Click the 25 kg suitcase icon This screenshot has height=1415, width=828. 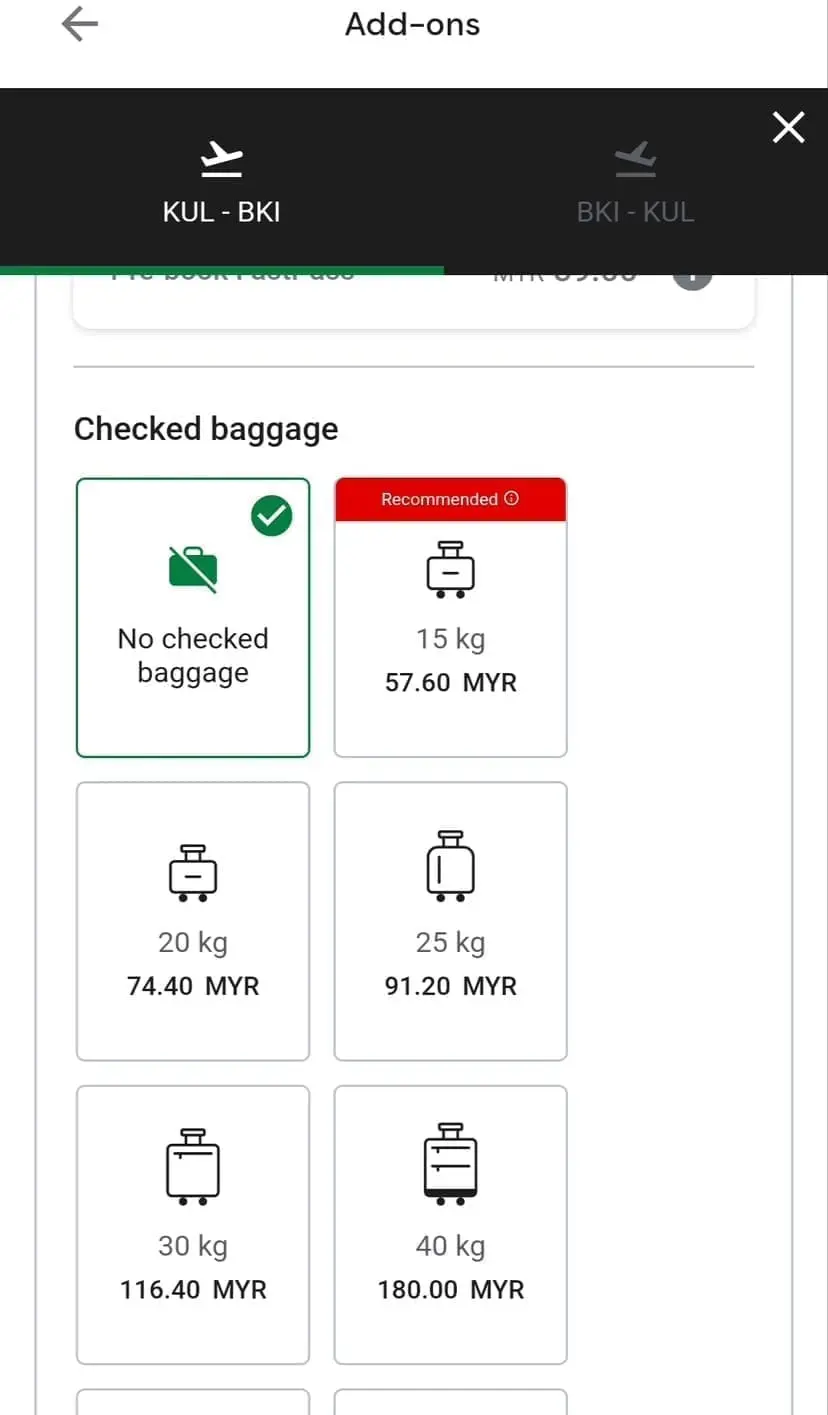450,866
